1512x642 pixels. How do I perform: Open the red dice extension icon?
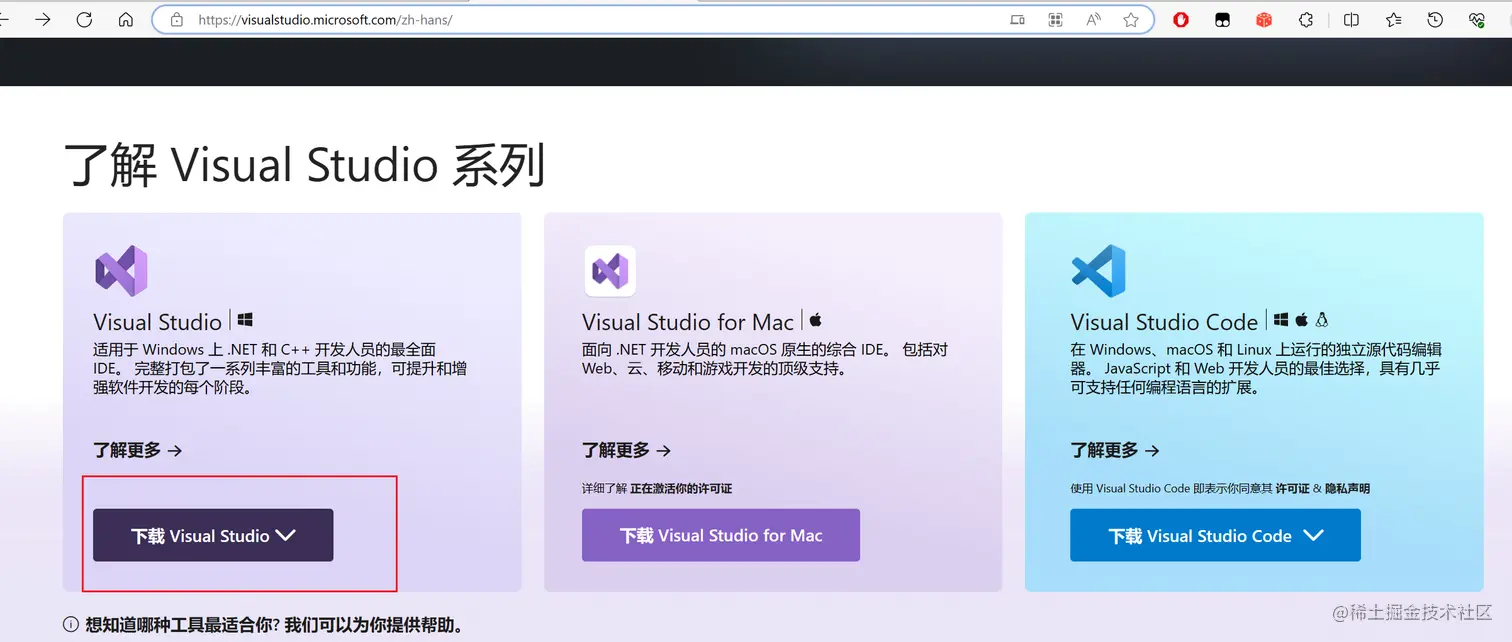point(1264,19)
